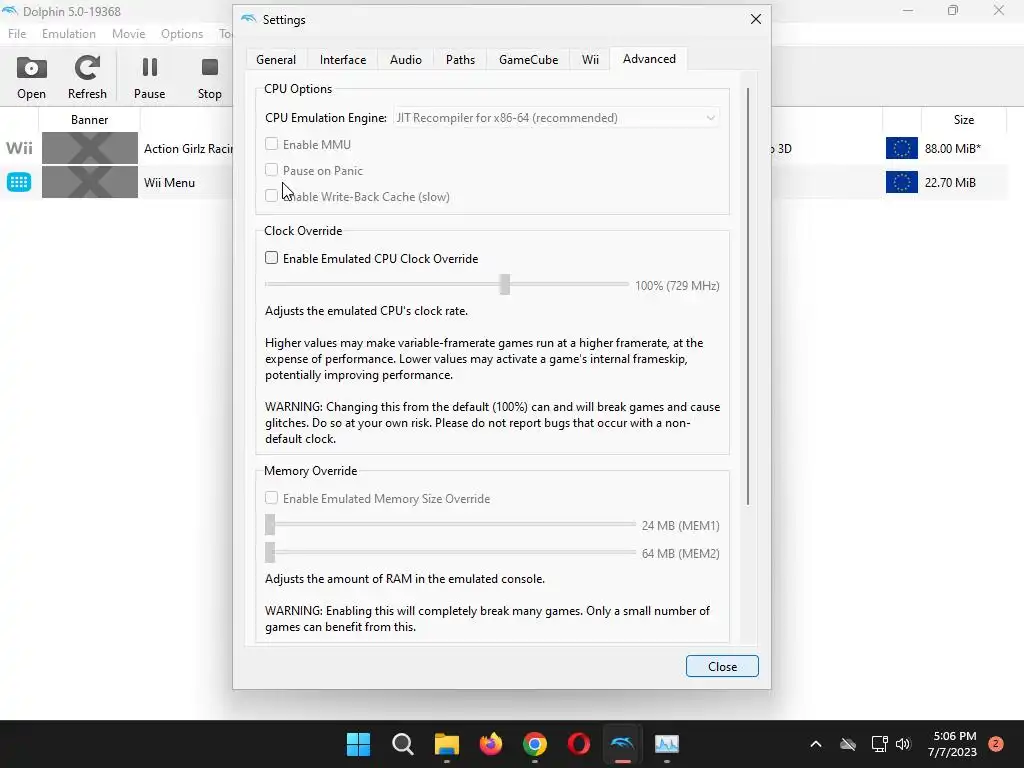Click the Wii platform icon for Action Girlz
The height and width of the screenshot is (768, 1024).
(x=19, y=148)
